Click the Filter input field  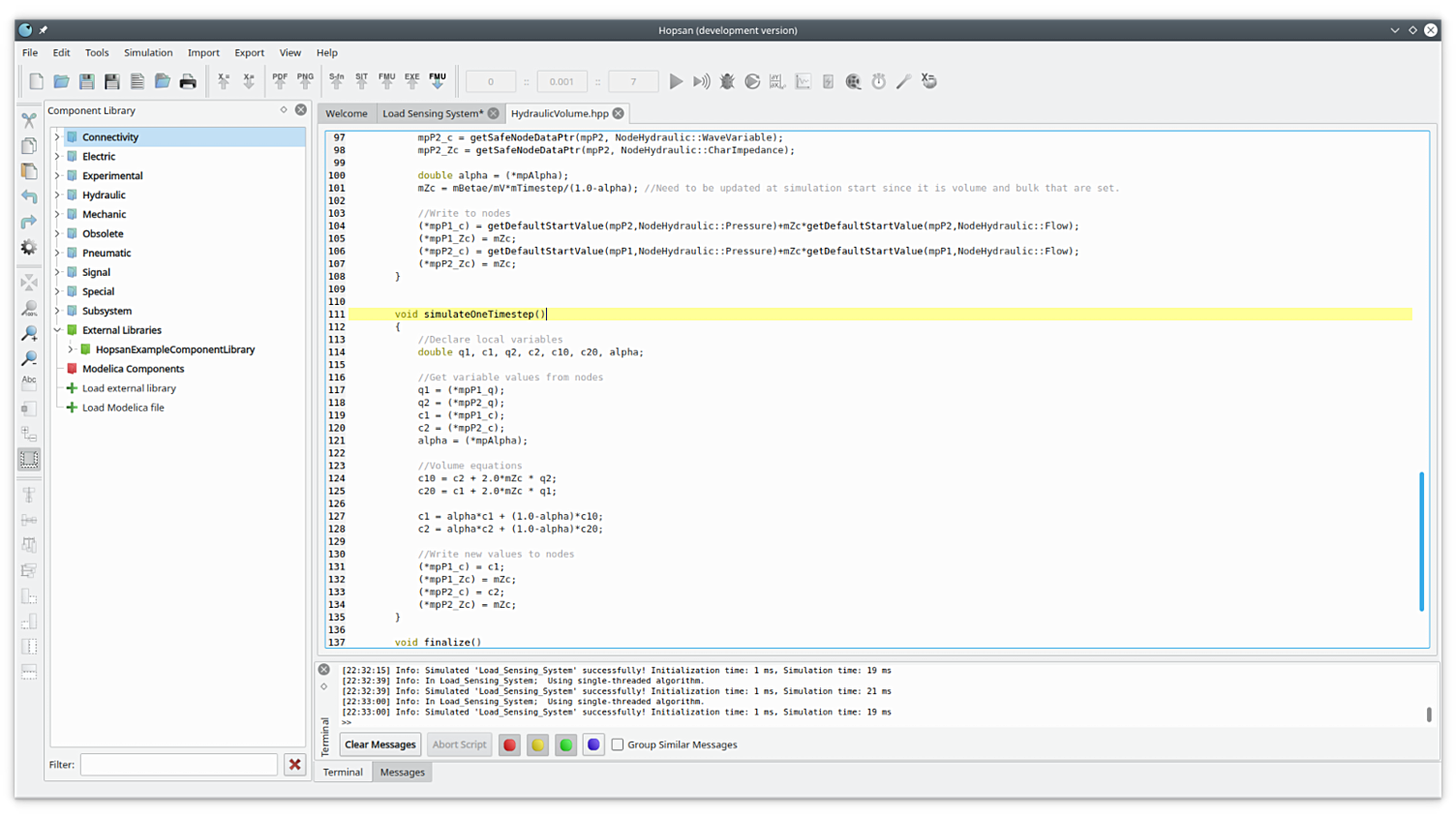point(179,765)
